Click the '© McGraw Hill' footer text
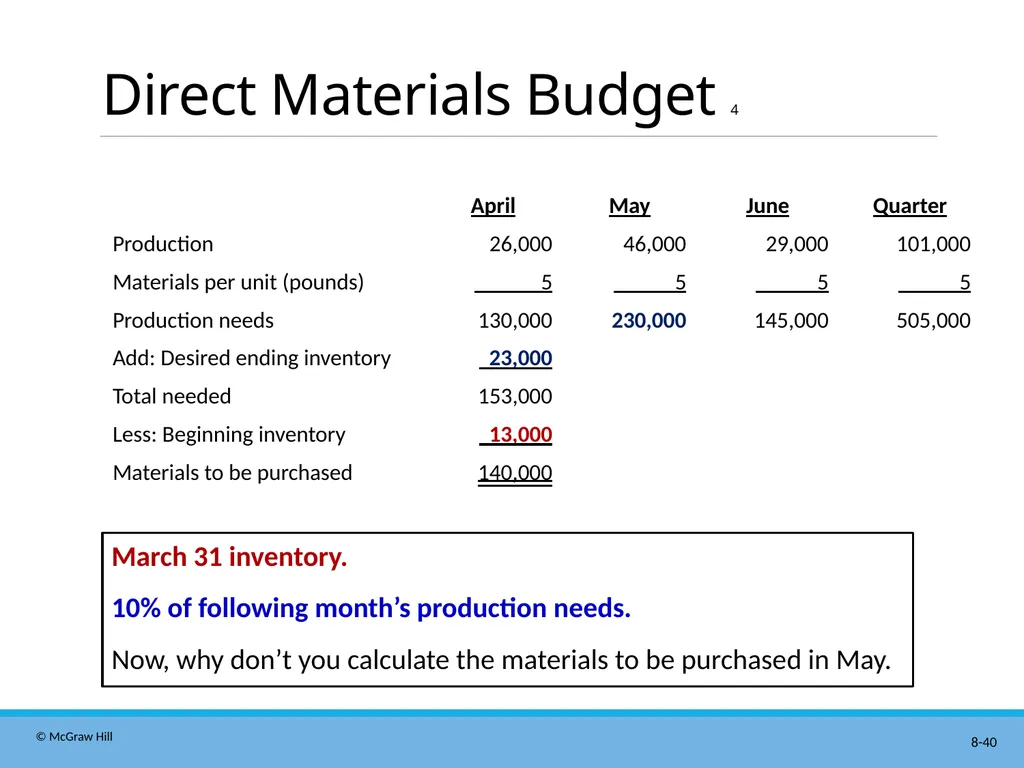1024x768 pixels. (74, 737)
